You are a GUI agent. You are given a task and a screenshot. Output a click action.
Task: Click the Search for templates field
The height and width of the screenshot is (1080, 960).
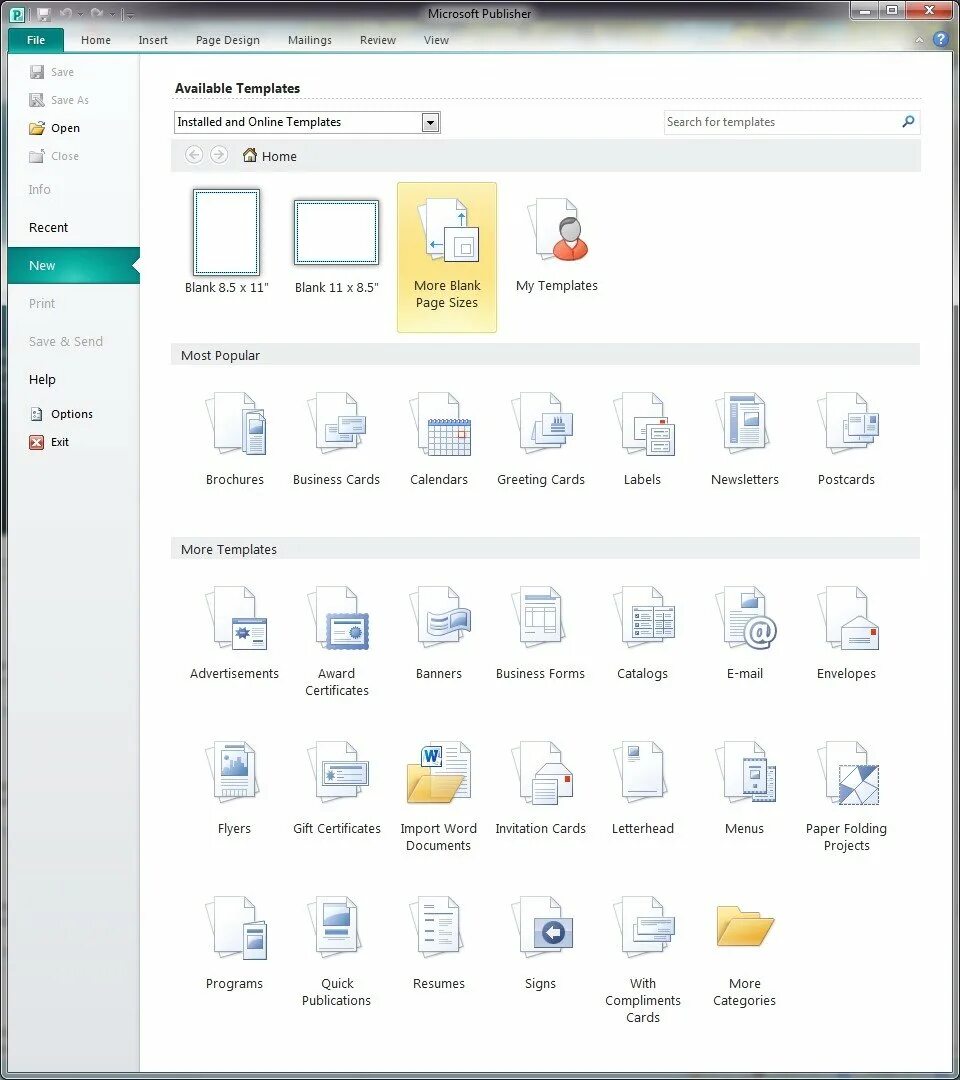tap(780, 122)
